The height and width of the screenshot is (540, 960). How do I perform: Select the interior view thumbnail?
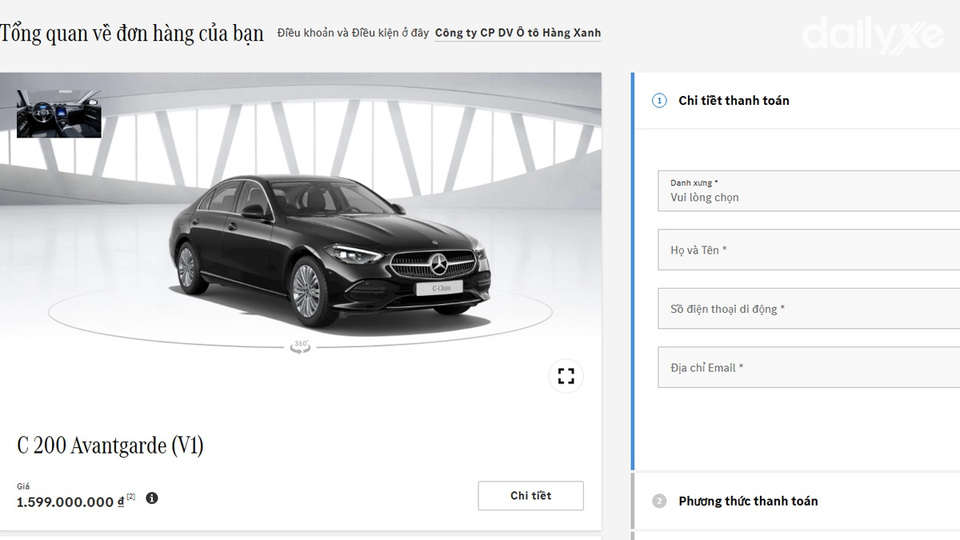click(x=59, y=113)
